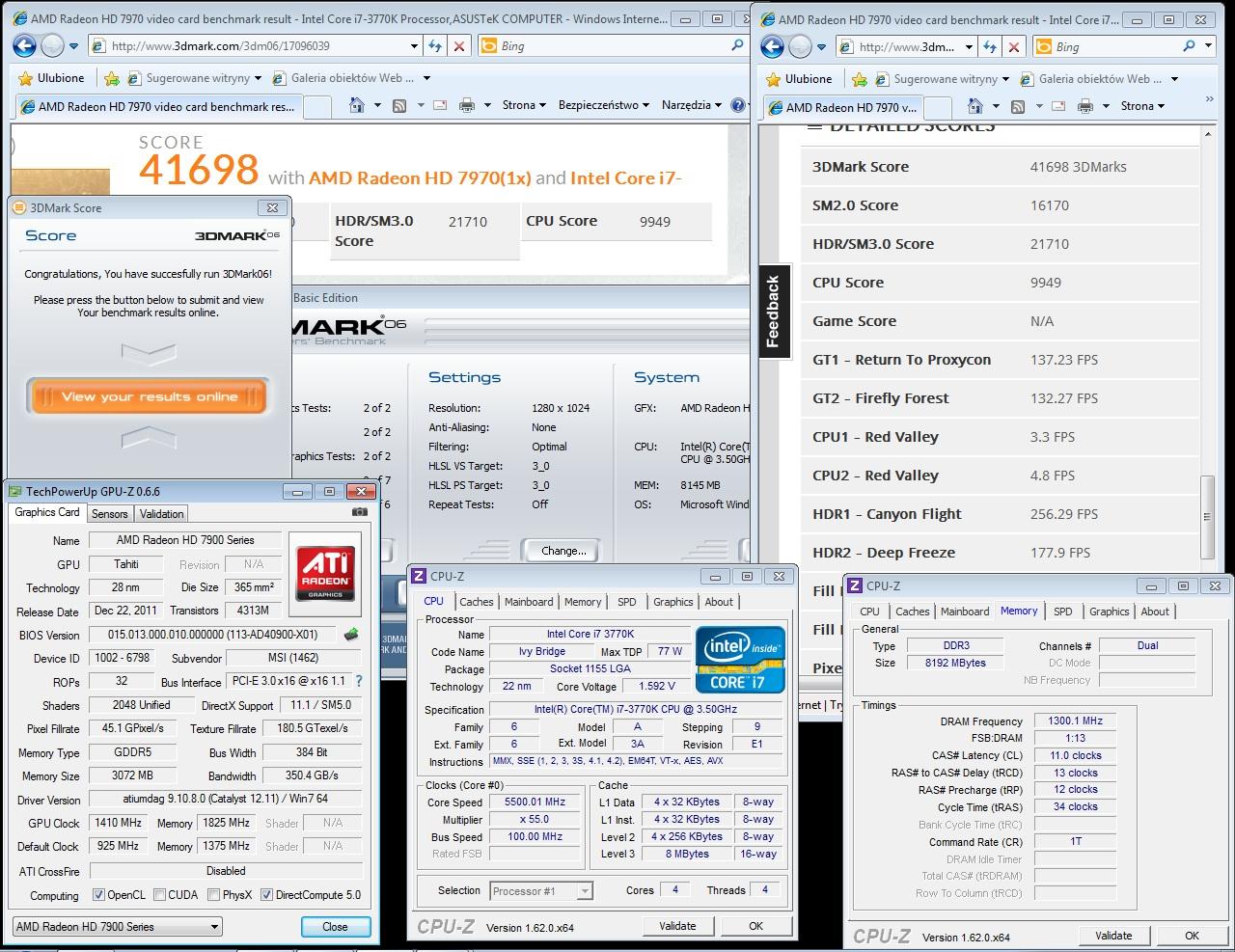The width and height of the screenshot is (1235, 952).
Task: Click the AMD Radeon HD 7970(1x) link
Action: pos(421,177)
